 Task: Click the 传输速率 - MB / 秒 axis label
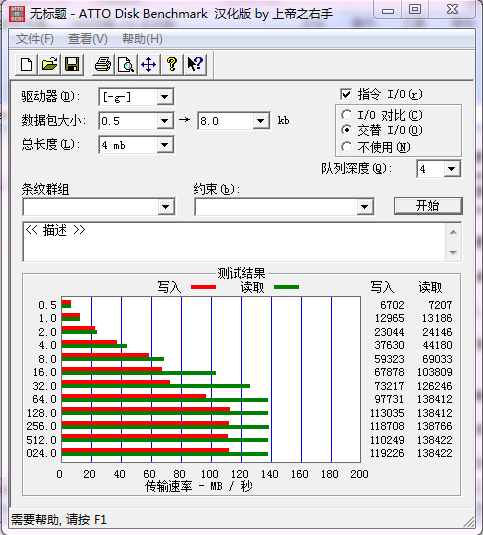click(x=199, y=486)
